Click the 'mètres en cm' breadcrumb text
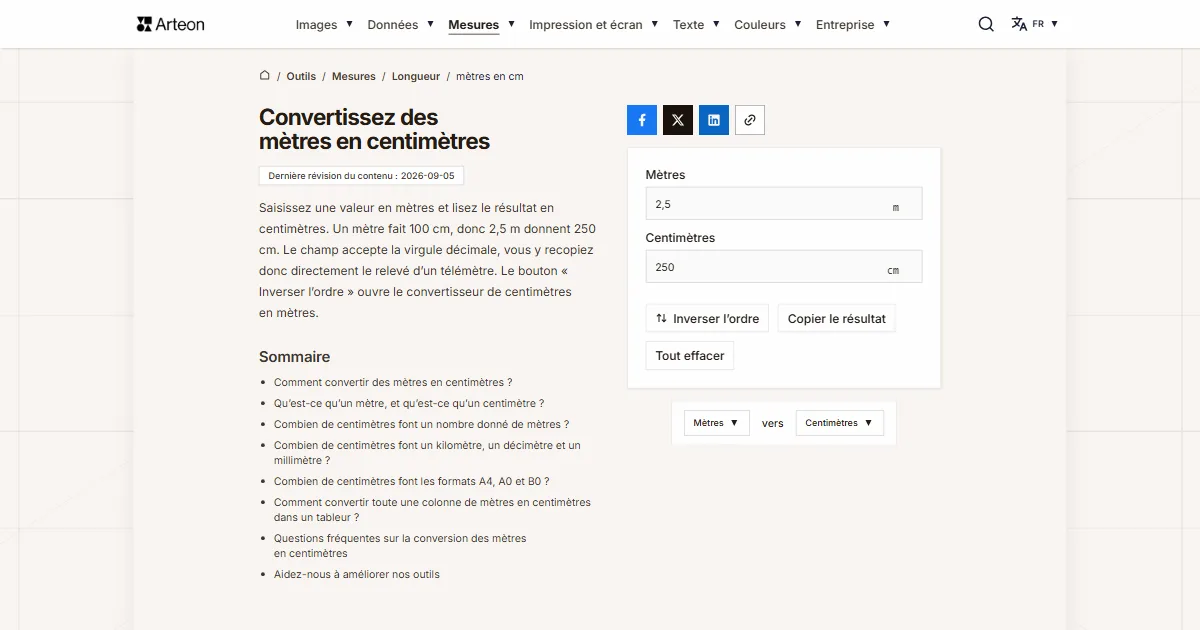The height and width of the screenshot is (630, 1200). tap(490, 76)
